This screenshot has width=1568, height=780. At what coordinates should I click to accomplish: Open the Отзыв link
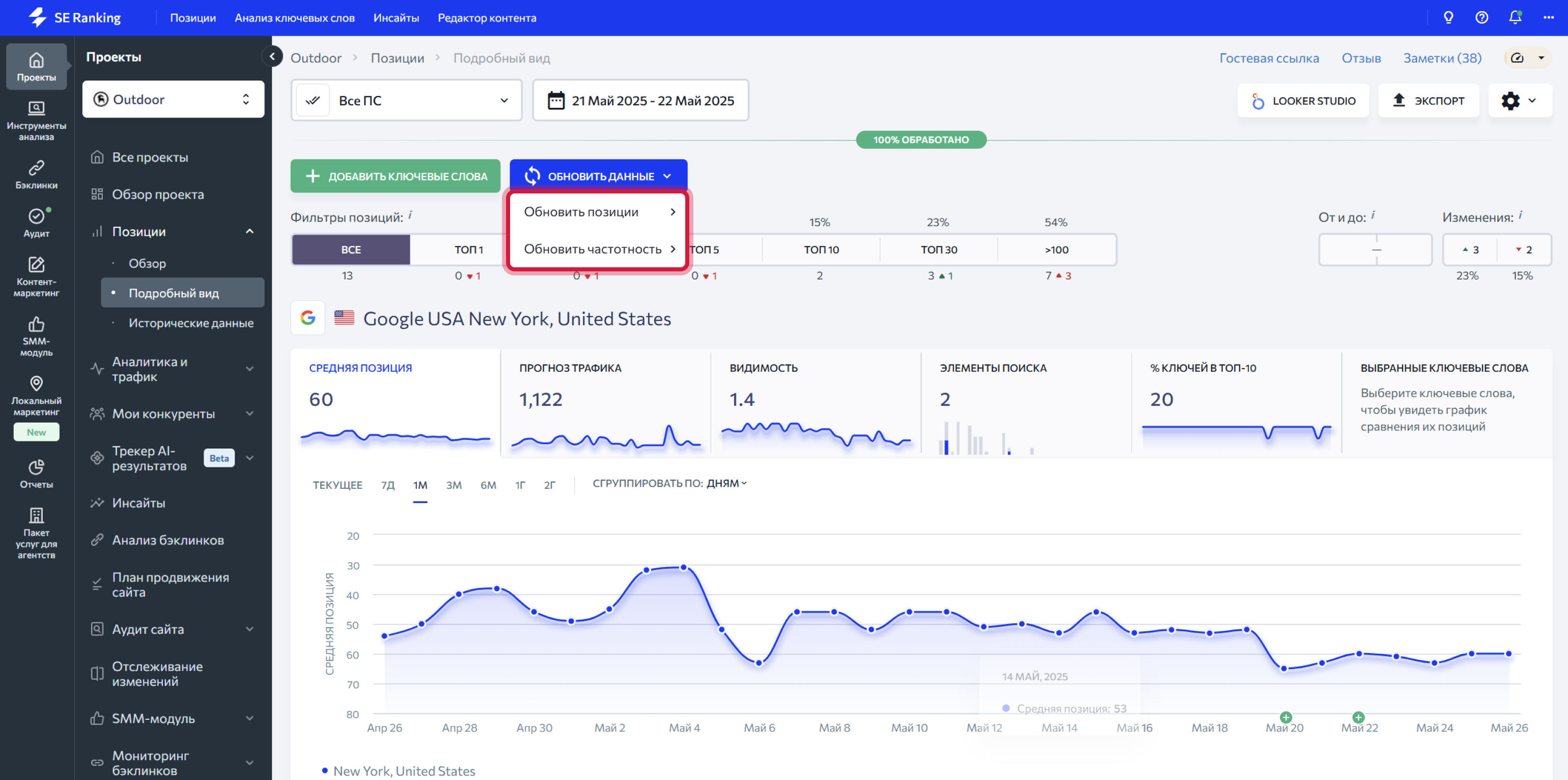point(1361,58)
